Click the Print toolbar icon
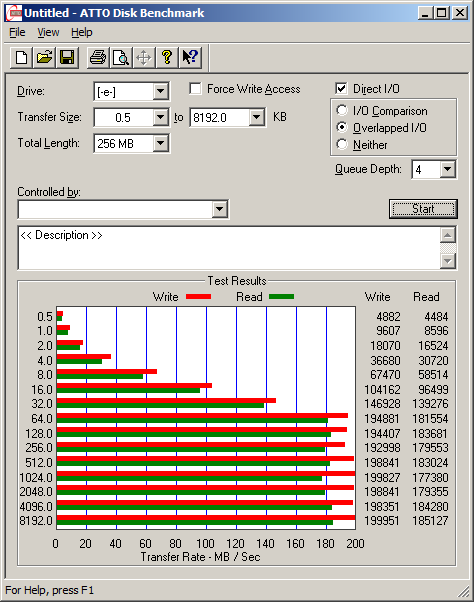Screen dimensions: 474x602 click(98, 58)
